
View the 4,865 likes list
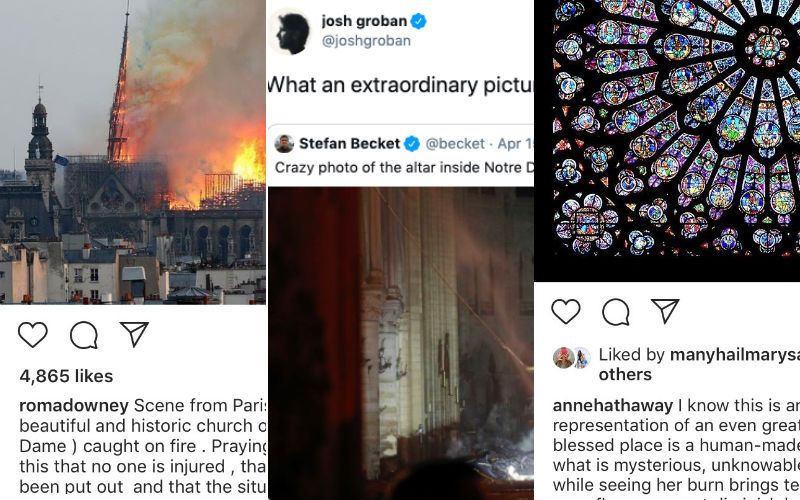pyautogui.click(x=66, y=376)
